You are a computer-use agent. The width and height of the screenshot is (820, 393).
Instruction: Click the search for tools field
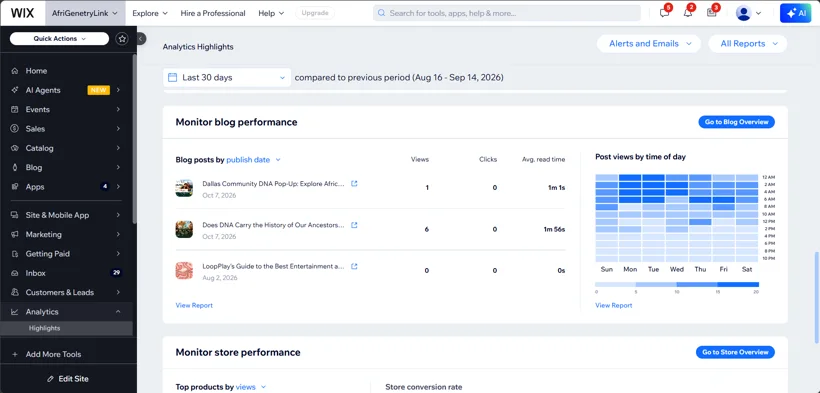(507, 13)
